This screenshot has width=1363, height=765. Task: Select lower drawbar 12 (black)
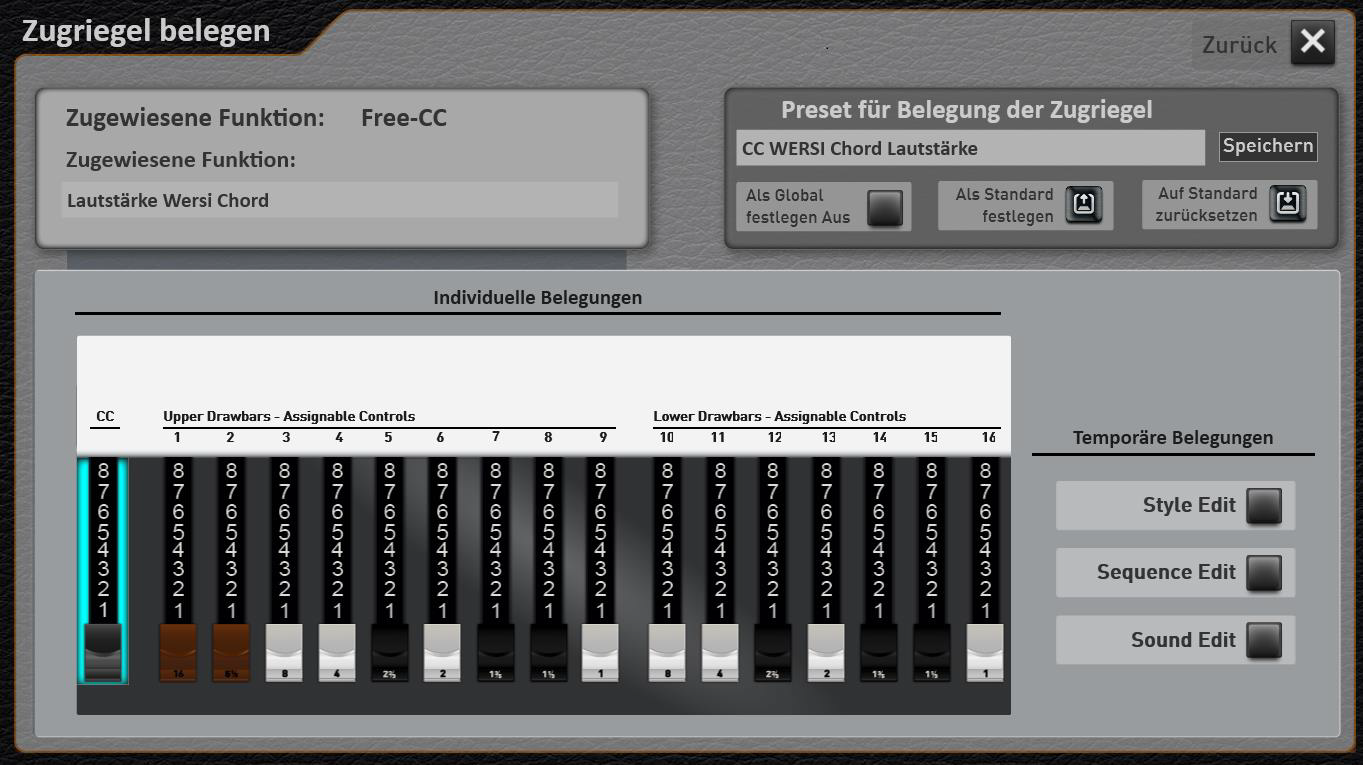pos(772,652)
